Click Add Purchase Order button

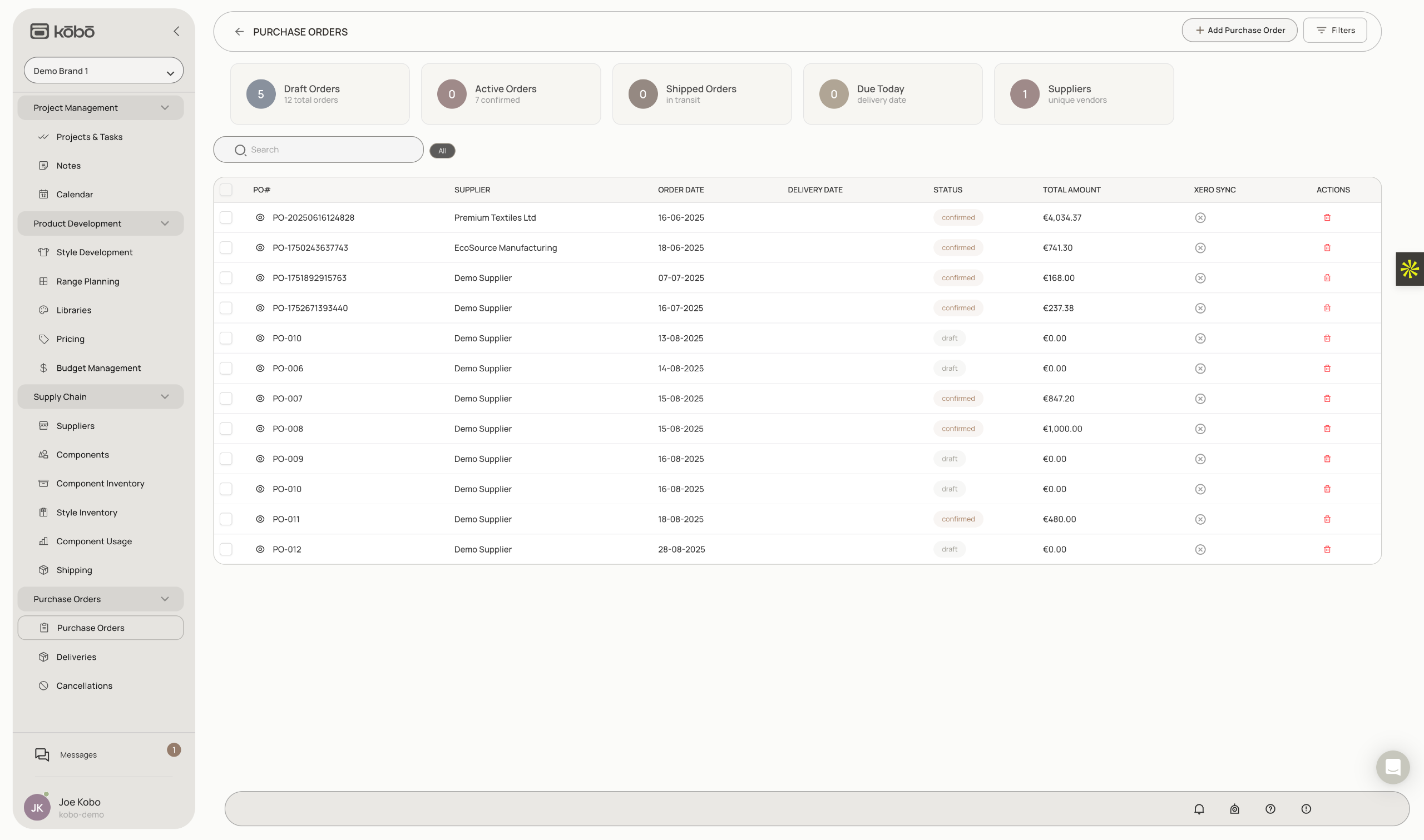point(1239,30)
